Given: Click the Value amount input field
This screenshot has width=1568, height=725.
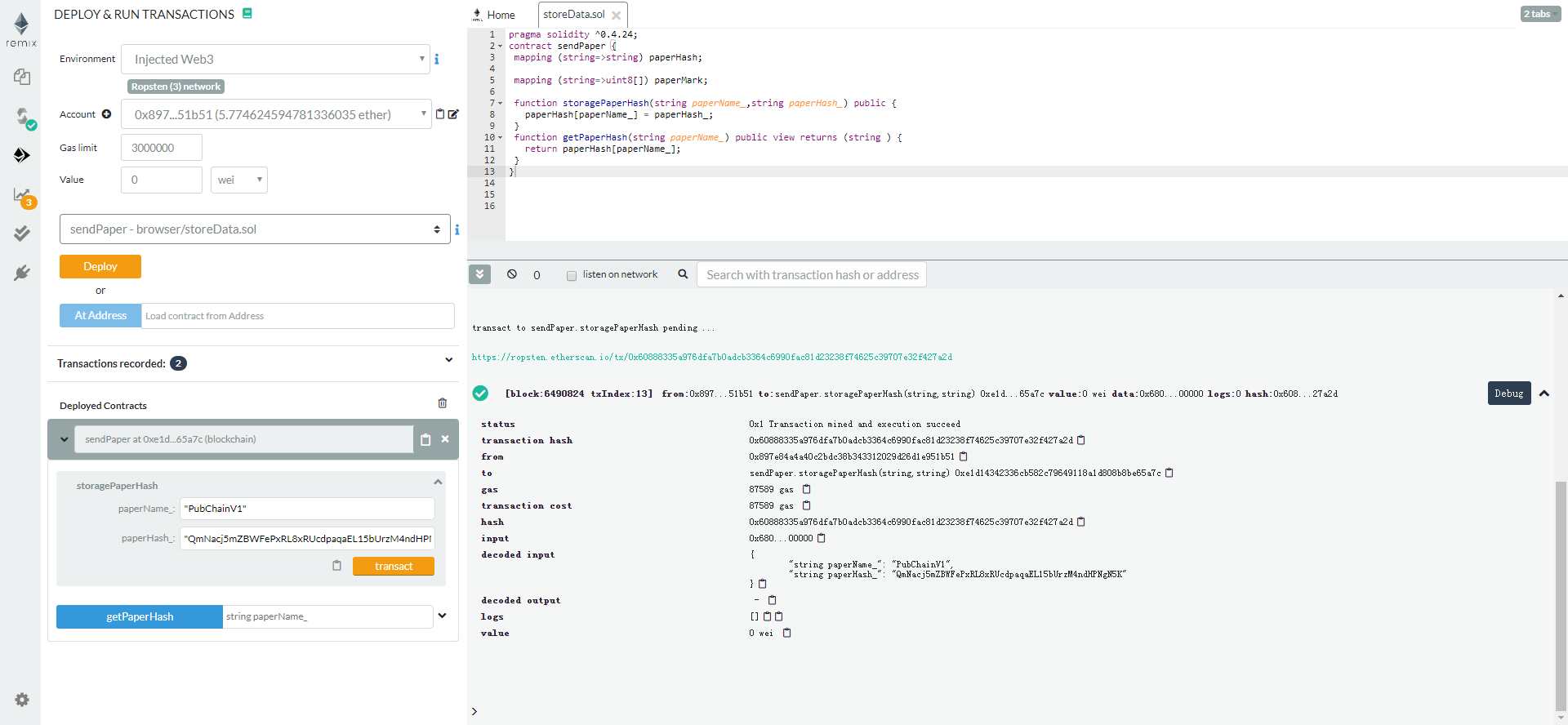Looking at the screenshot, I should [162, 180].
